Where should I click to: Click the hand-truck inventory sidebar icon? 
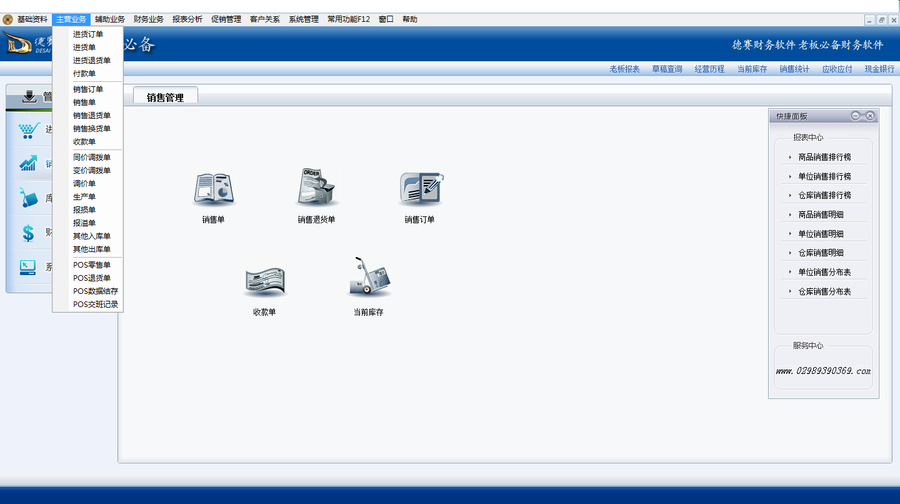[28, 198]
